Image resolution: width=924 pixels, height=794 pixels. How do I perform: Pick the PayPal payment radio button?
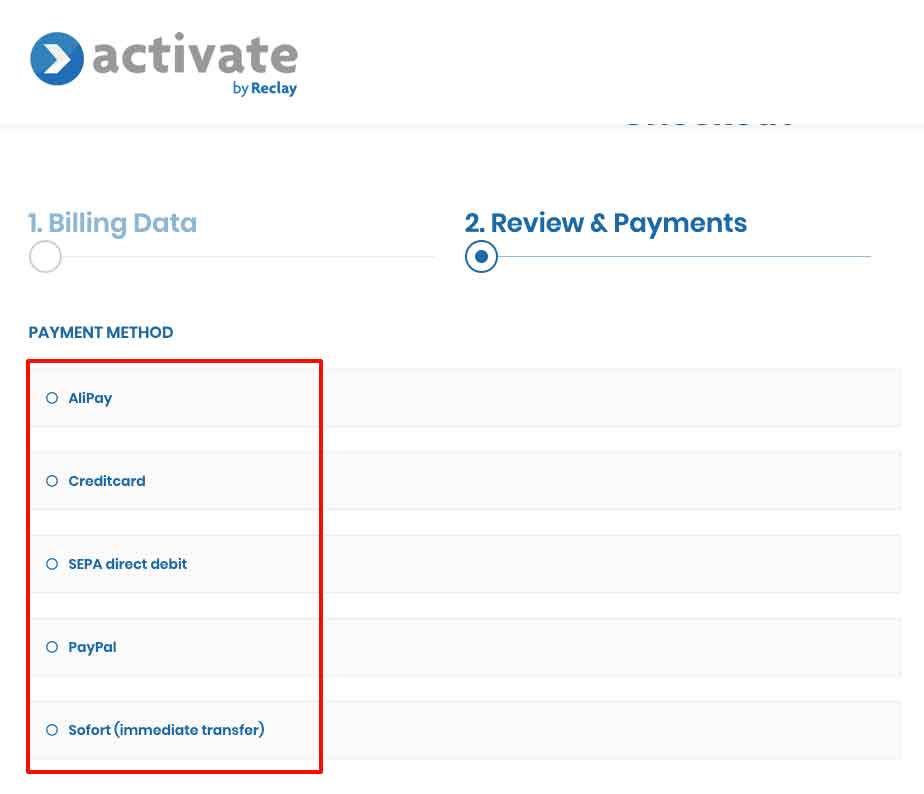point(52,647)
